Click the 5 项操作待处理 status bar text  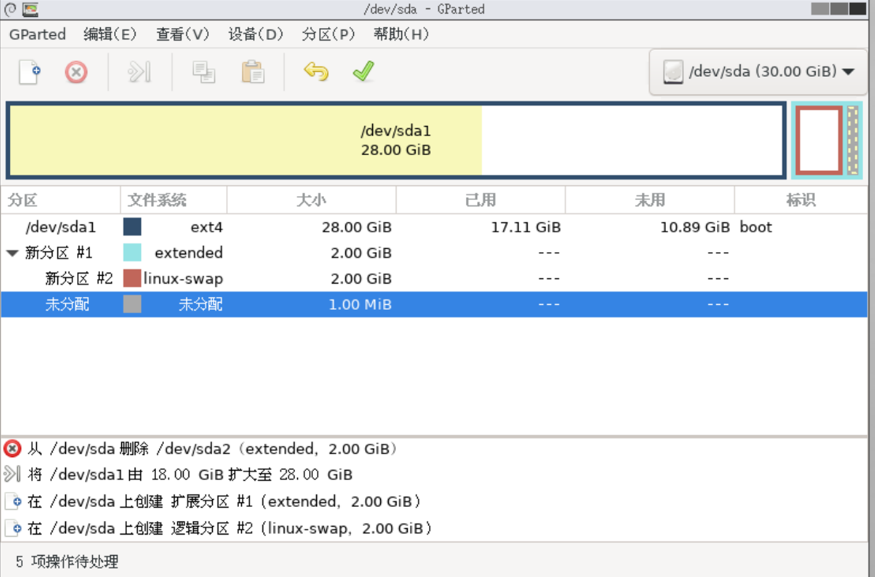click(x=67, y=561)
